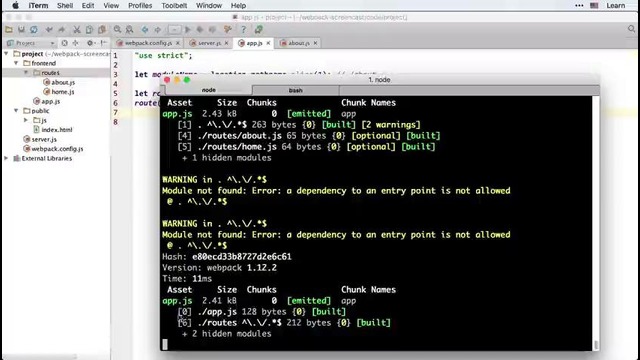Click the Find magnifier icon

click(x=118, y=29)
